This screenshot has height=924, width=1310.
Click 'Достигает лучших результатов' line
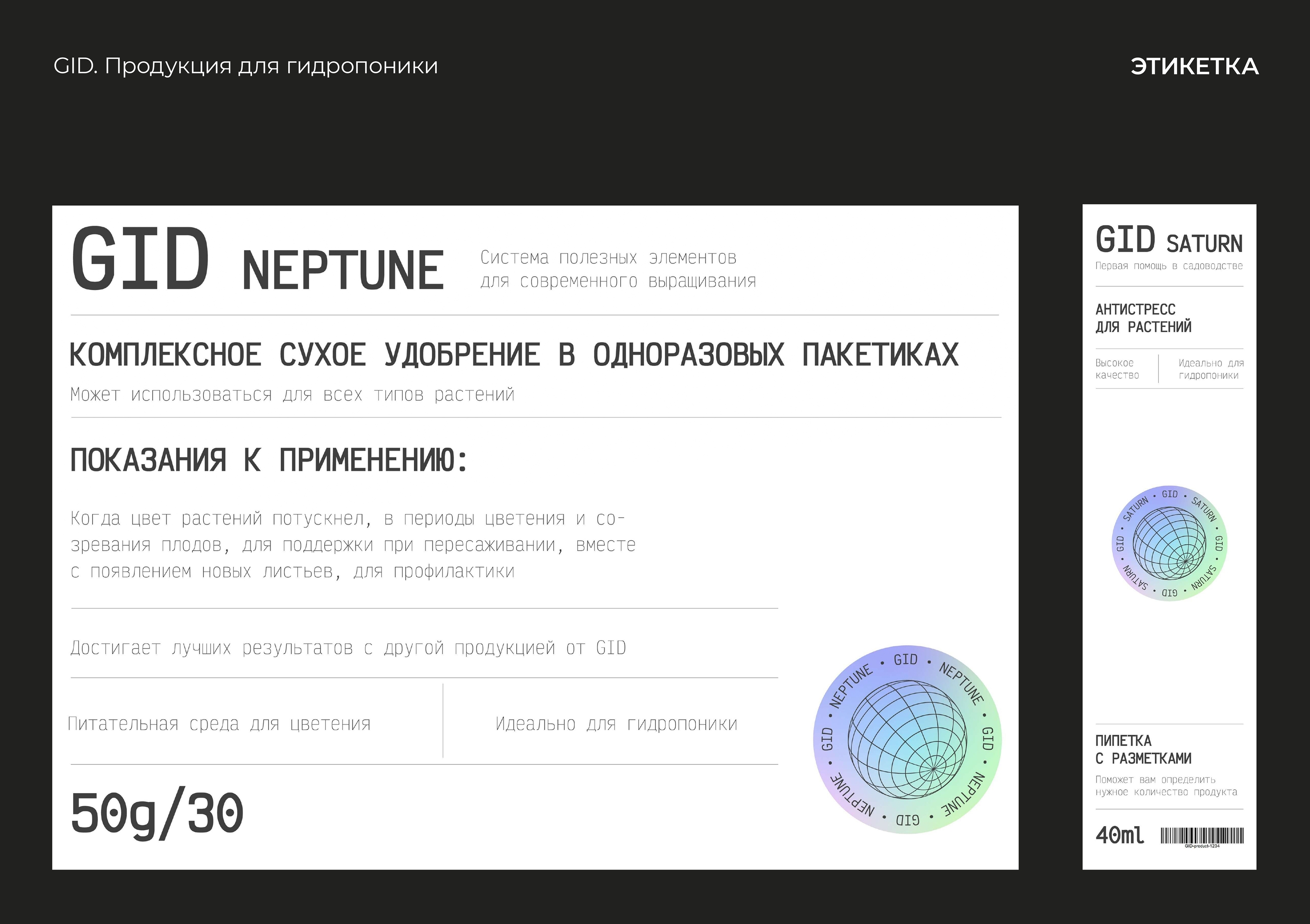348,648
